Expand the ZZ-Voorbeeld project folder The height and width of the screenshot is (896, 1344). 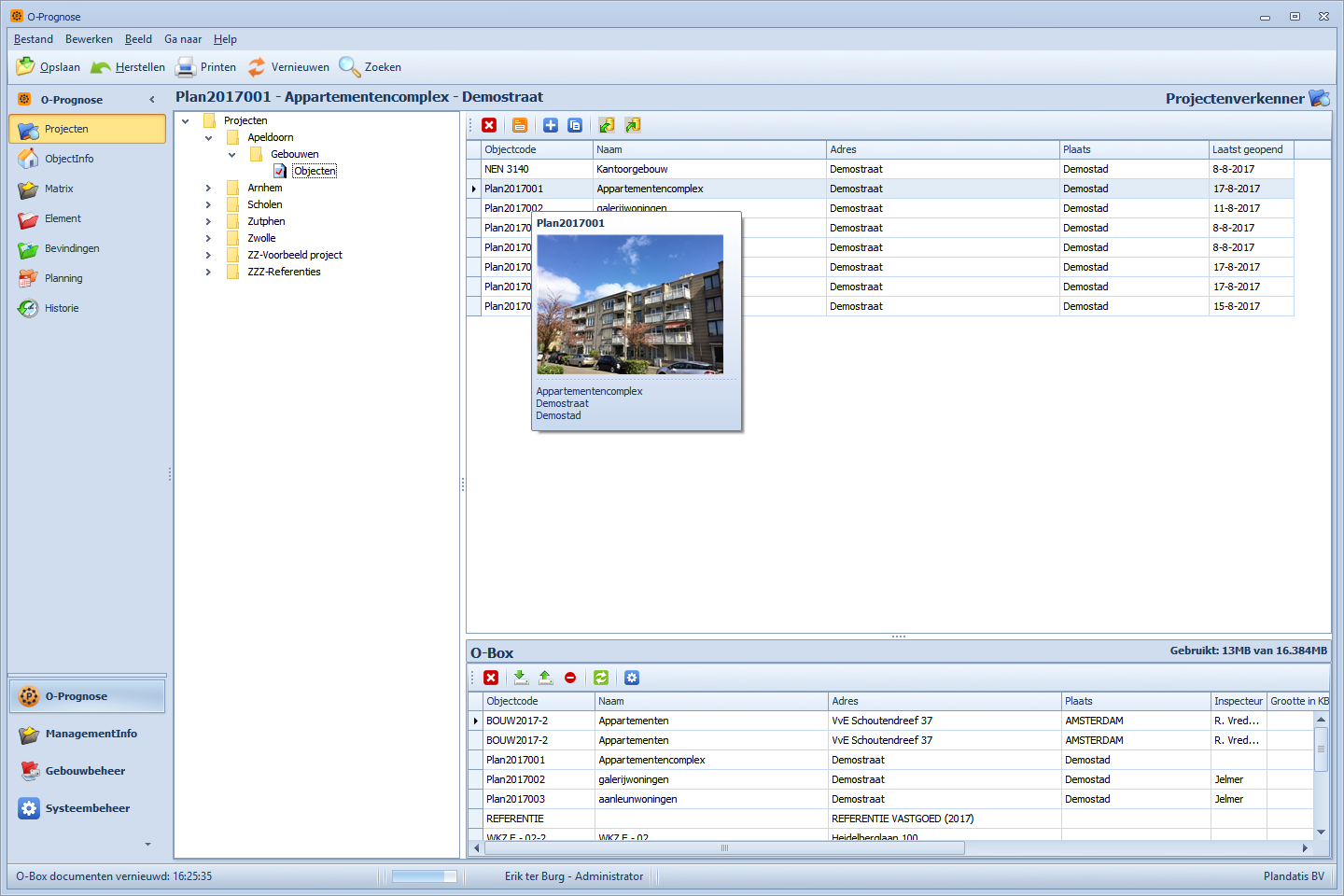(x=208, y=255)
